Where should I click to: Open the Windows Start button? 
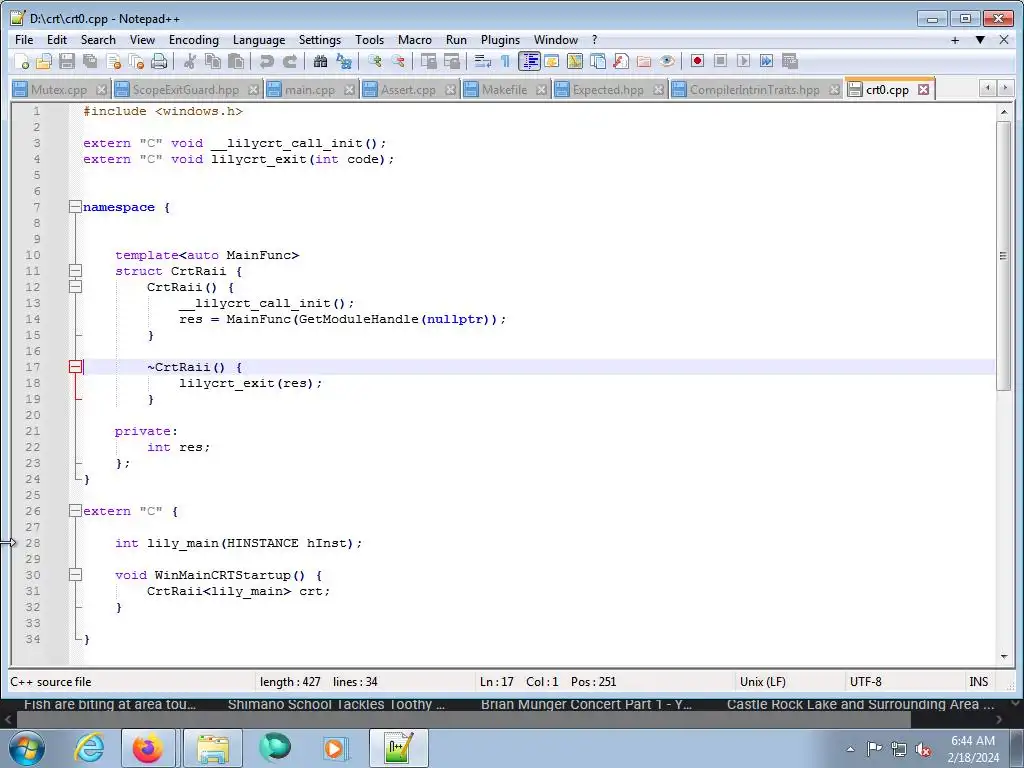click(27, 748)
